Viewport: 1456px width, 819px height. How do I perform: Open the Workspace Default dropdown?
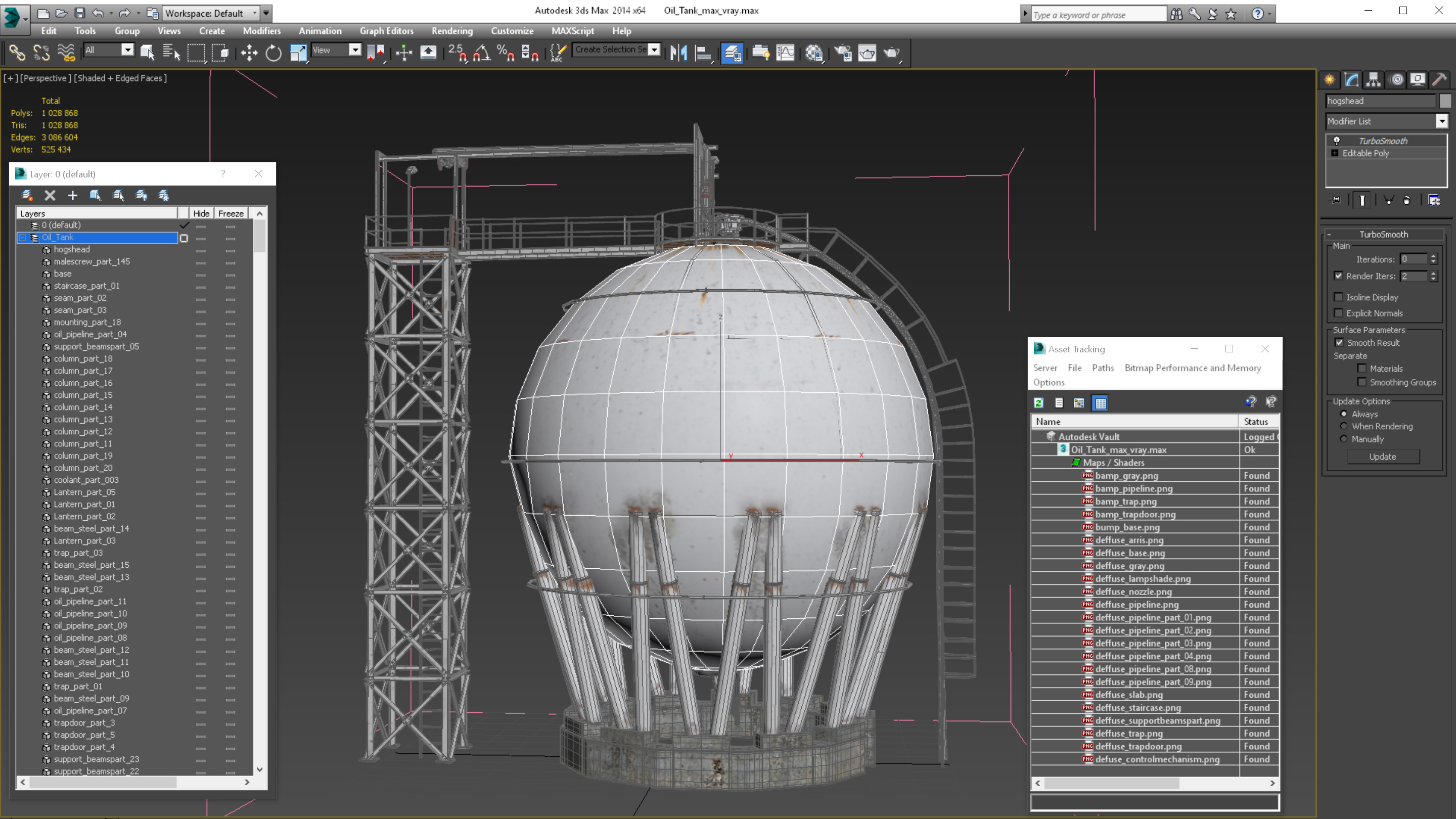pyautogui.click(x=210, y=13)
